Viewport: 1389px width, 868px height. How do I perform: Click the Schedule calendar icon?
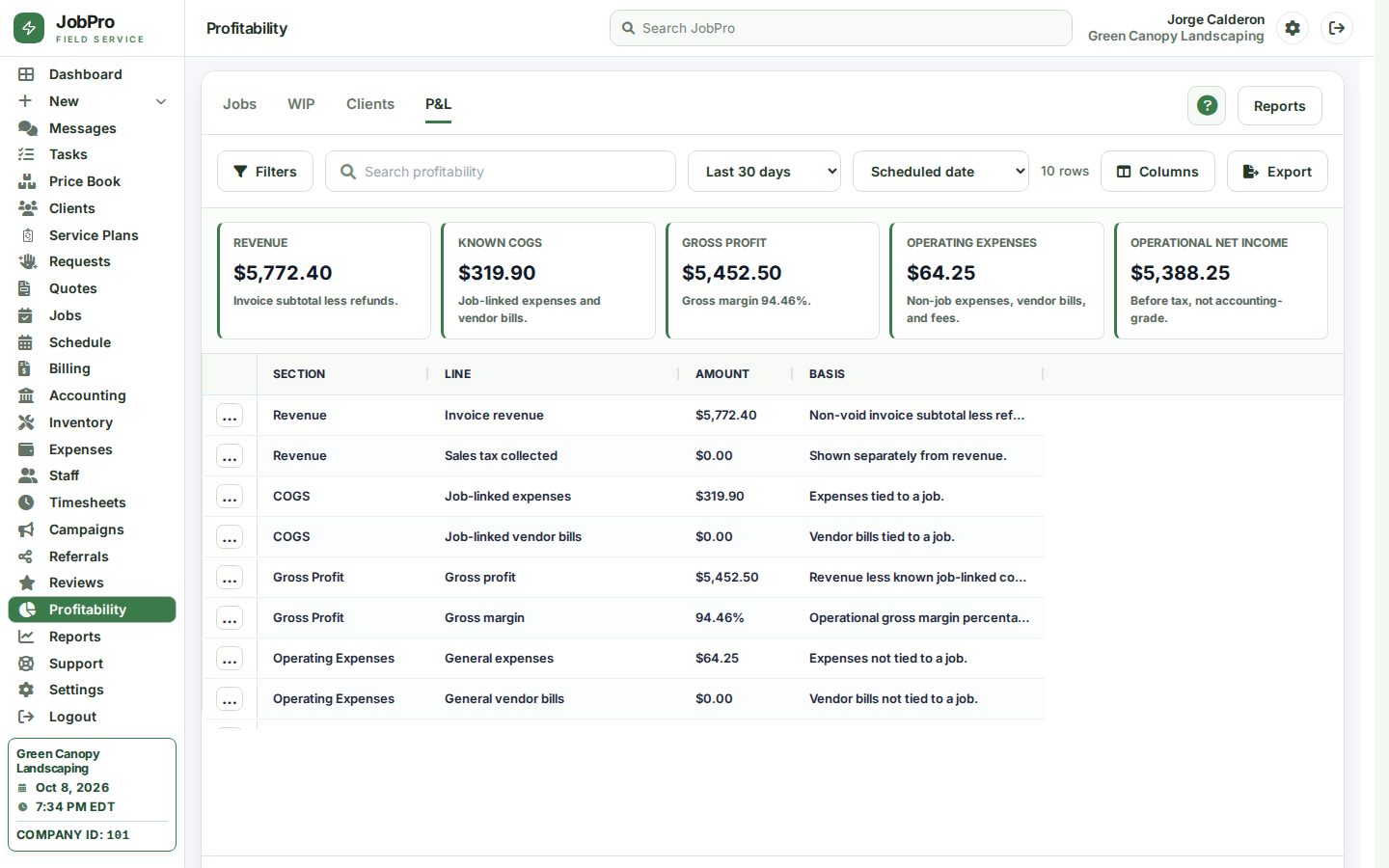(x=26, y=342)
